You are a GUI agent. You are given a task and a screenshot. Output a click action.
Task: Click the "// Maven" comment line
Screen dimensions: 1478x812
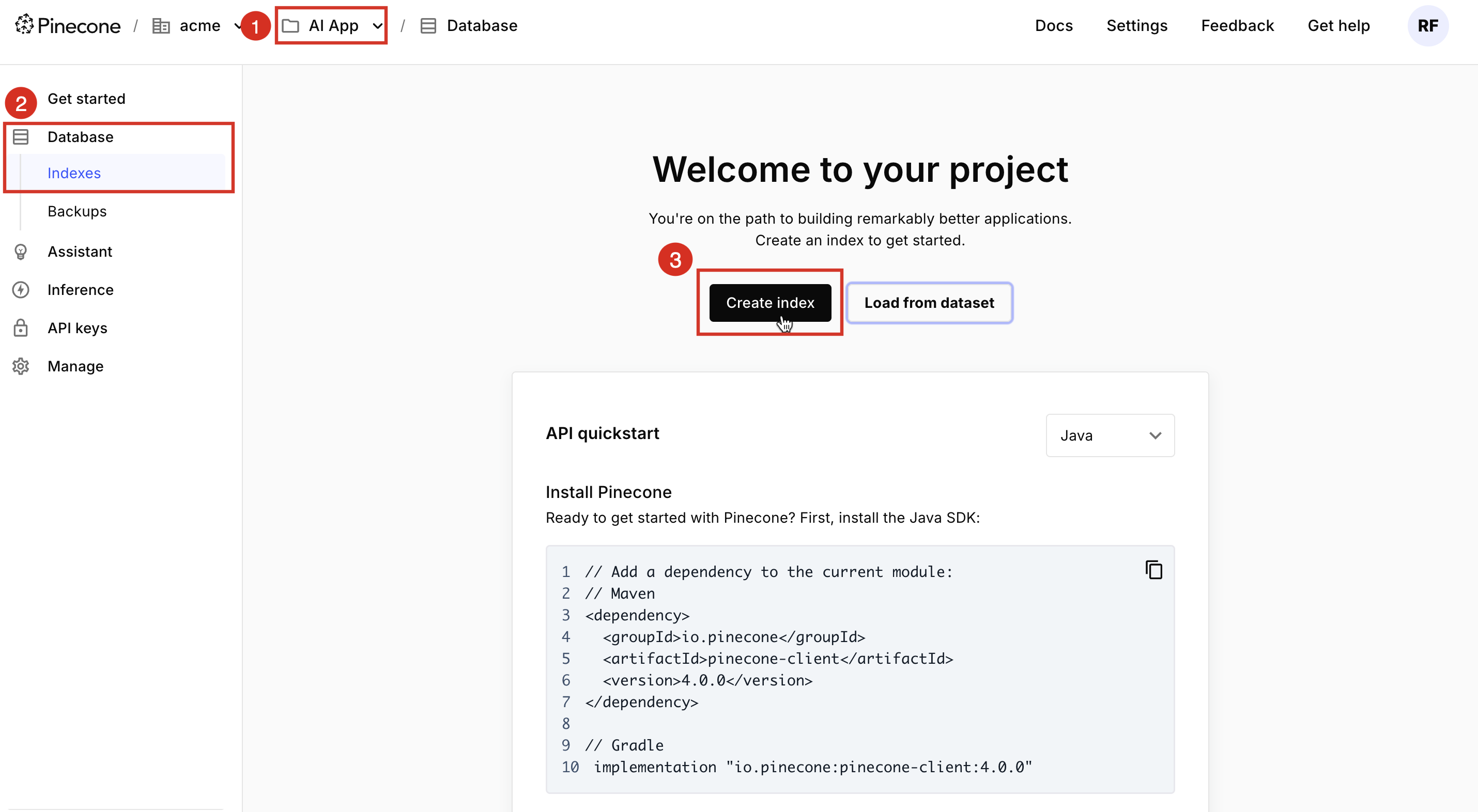click(620, 594)
